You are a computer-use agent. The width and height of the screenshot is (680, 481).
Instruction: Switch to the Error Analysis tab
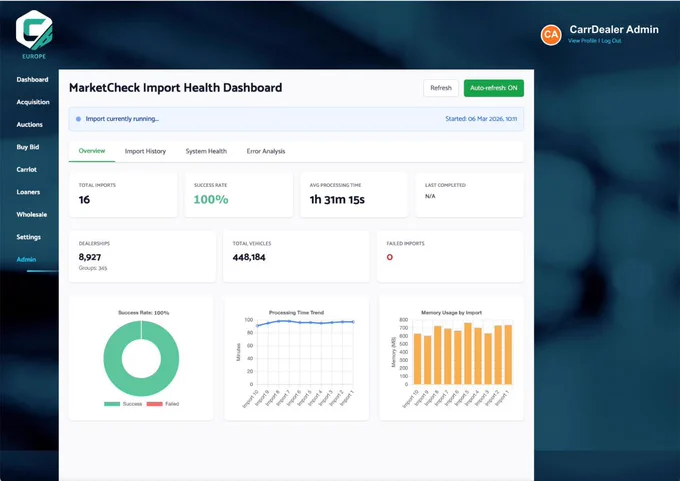click(266, 151)
